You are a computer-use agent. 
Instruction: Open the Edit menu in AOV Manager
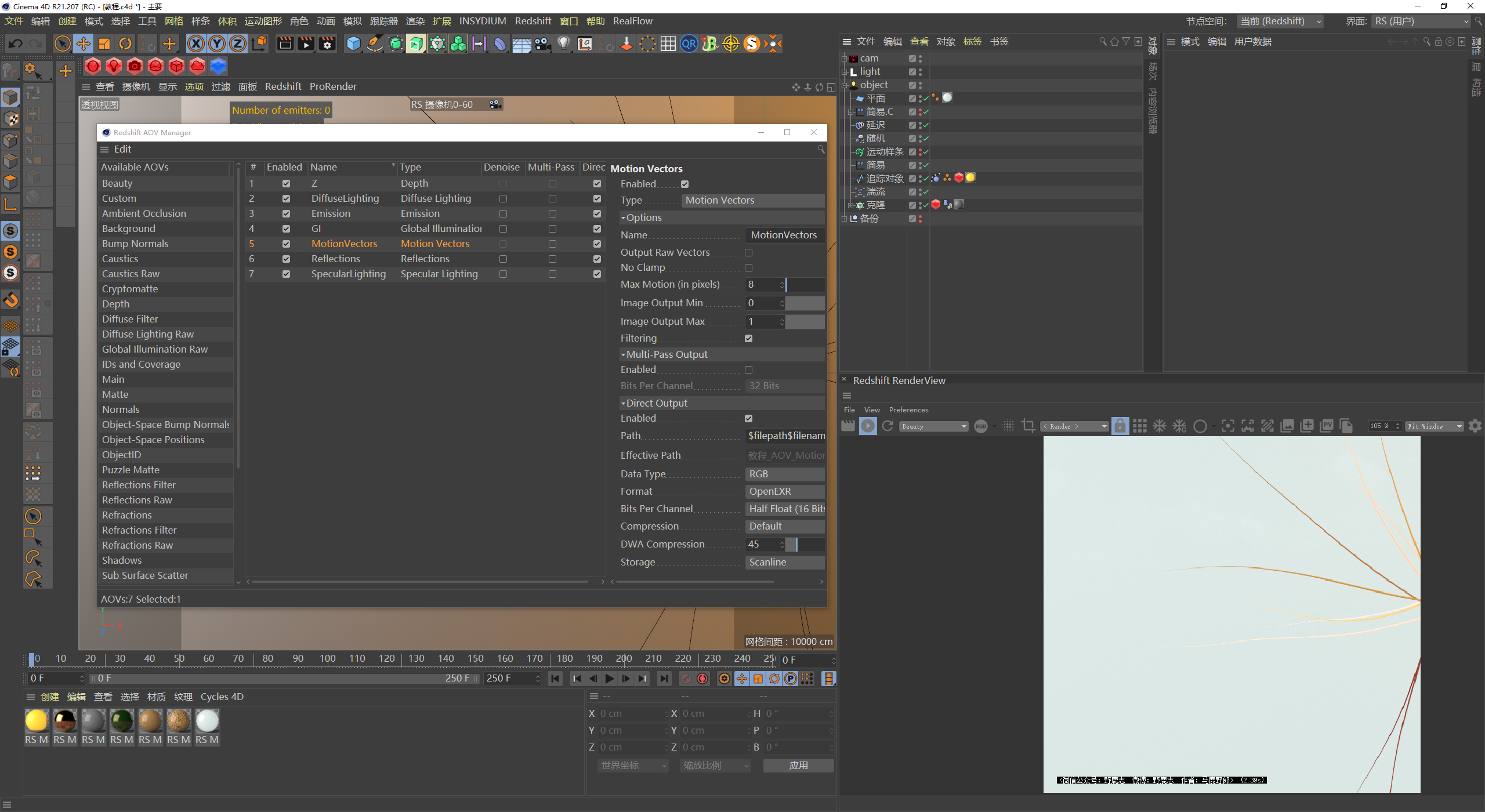point(122,149)
